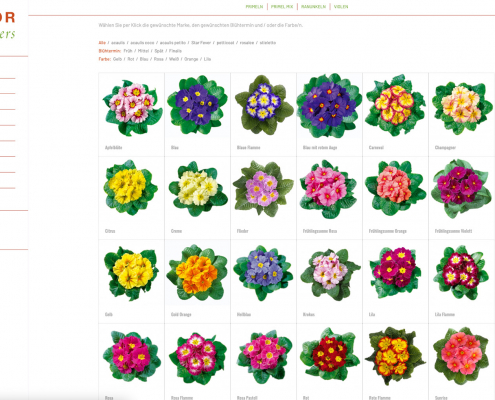The height and width of the screenshot is (400, 495).
Task: Click 'Blau mit rotem Auge' caption
Action: coord(320,147)
